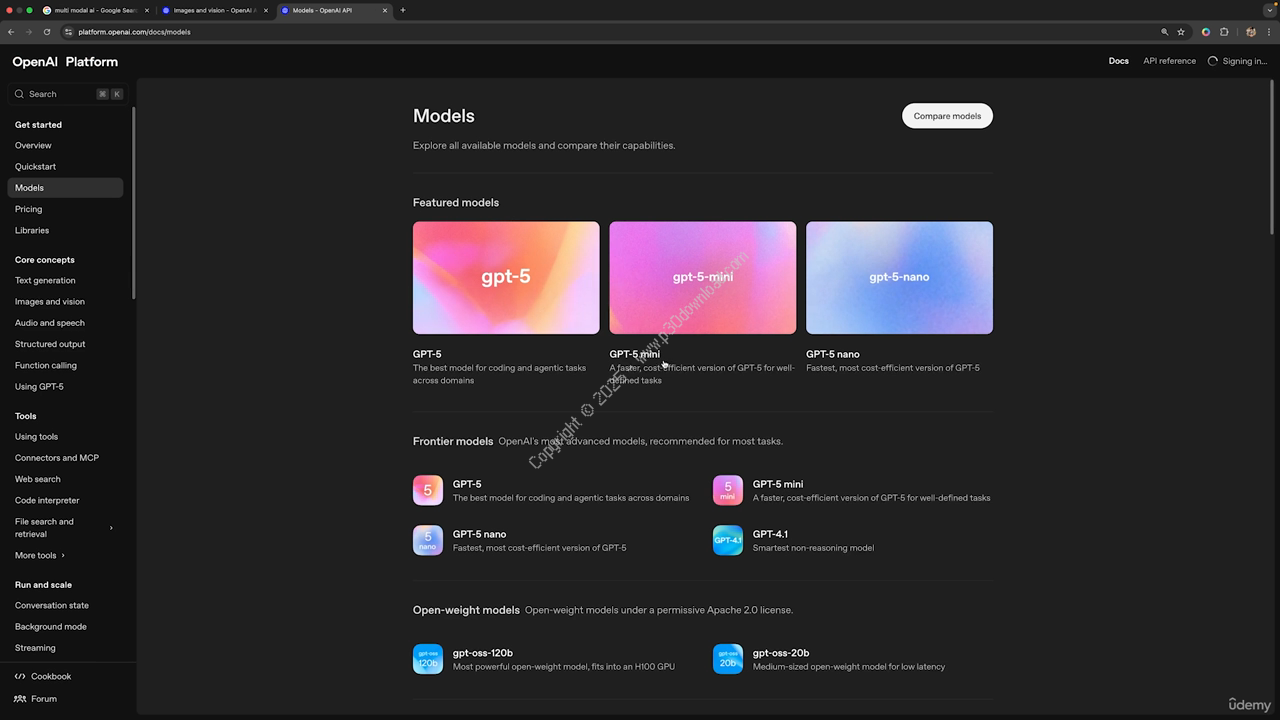Click the magnifier icon in sidebar search
Image resolution: width=1280 pixels, height=720 pixels.
tap(19, 94)
